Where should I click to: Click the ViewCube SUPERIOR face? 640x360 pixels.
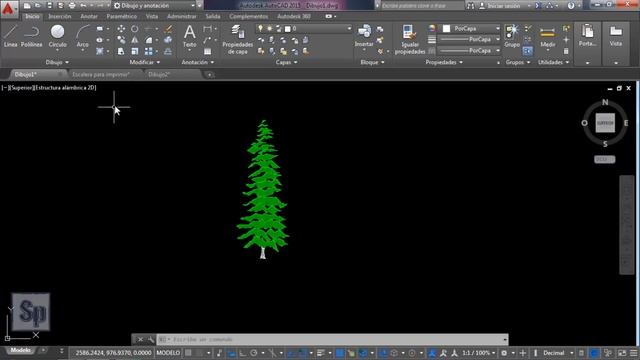pos(605,123)
